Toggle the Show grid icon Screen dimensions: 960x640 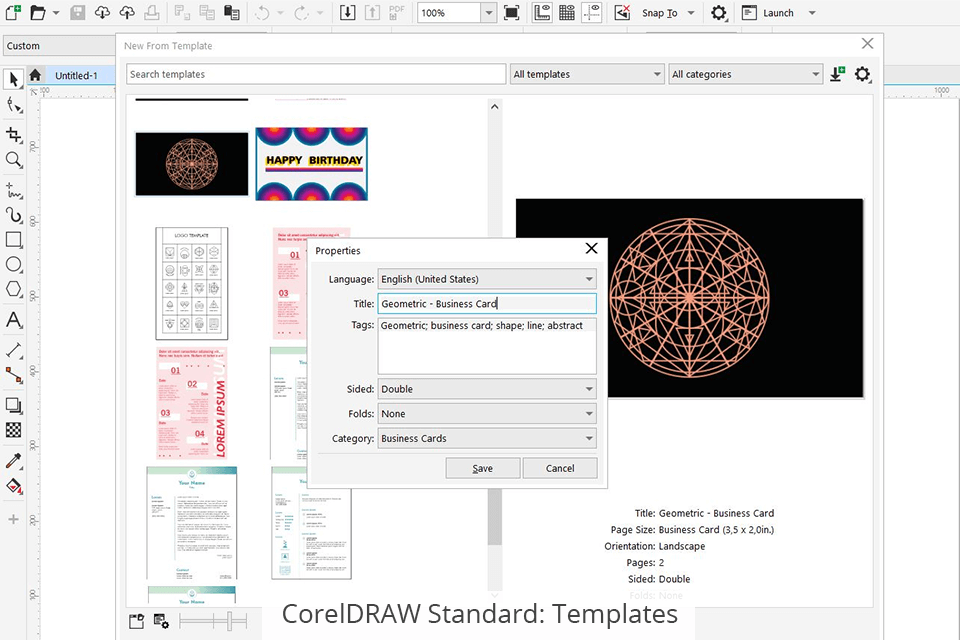(567, 12)
